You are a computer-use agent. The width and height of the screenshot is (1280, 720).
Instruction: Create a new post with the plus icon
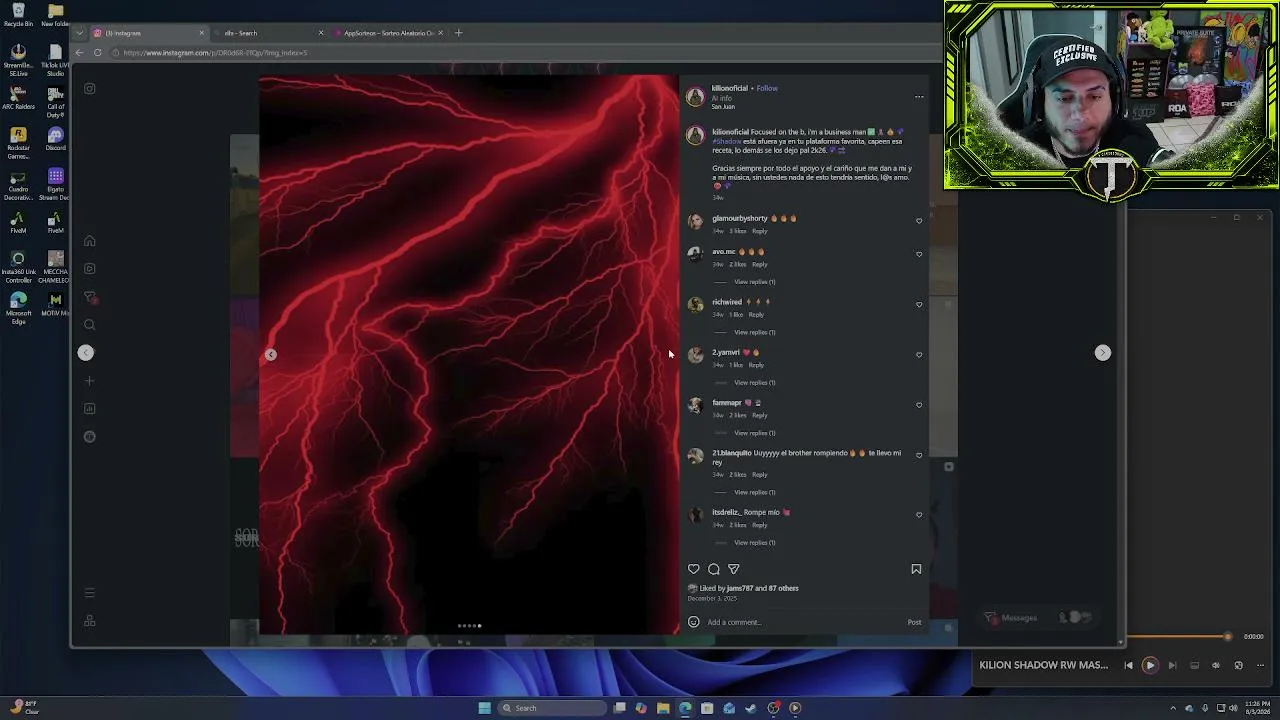[89, 380]
